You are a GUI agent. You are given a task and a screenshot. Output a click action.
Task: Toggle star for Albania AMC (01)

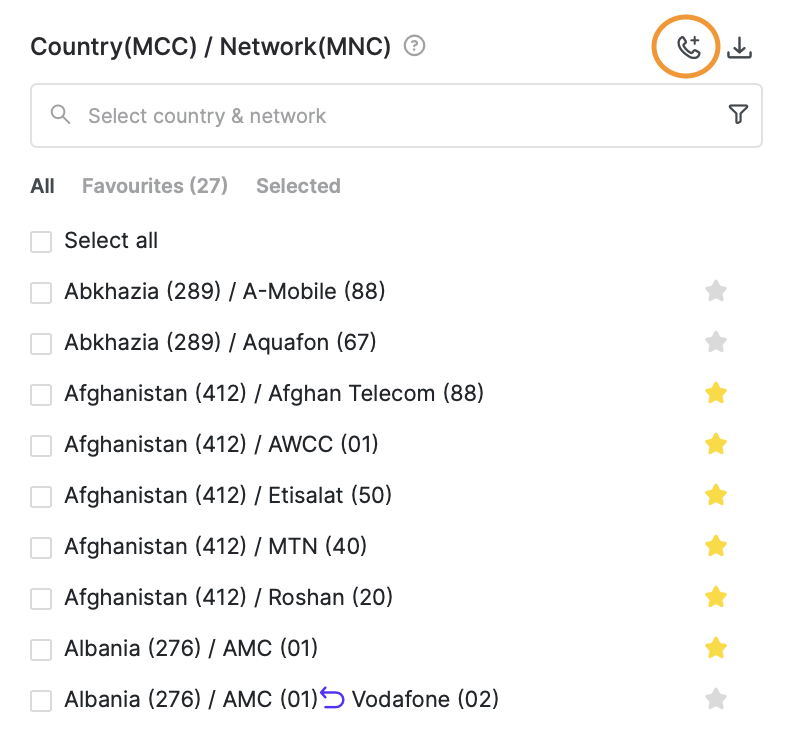[715, 648]
